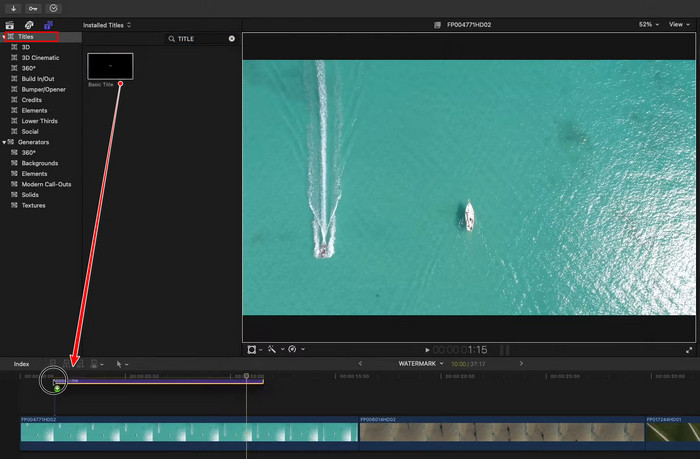Click the Import Media arrow button
Screen dimensions: 700x459
(13, 8)
